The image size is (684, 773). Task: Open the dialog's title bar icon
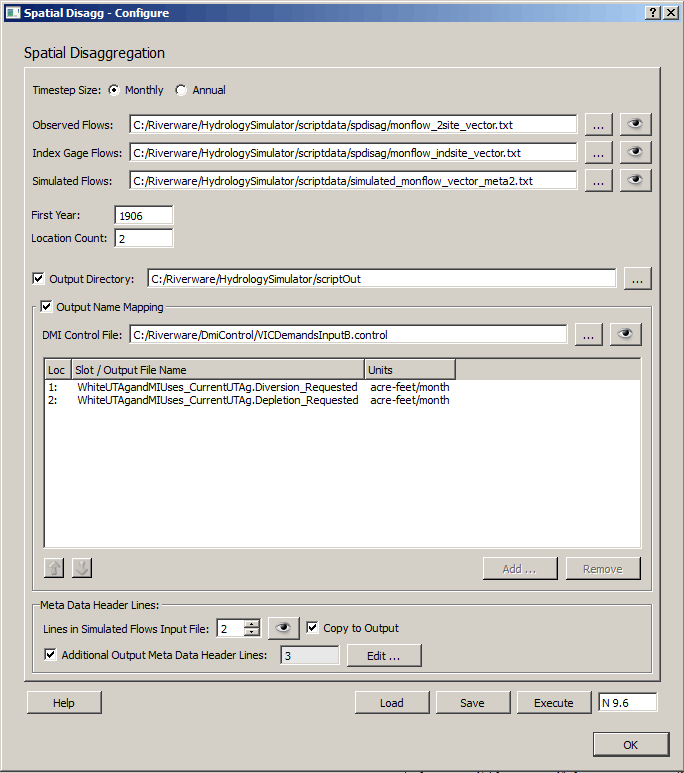point(13,13)
